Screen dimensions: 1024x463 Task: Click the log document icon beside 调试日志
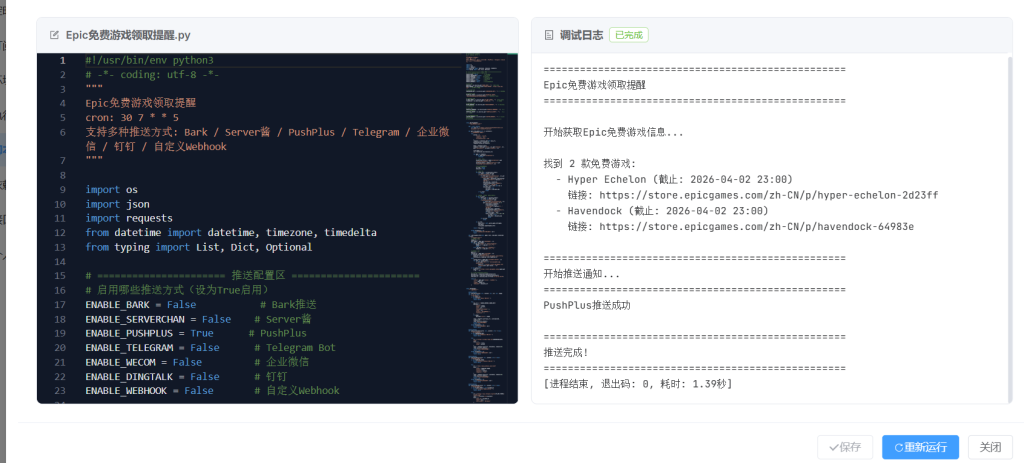549,35
